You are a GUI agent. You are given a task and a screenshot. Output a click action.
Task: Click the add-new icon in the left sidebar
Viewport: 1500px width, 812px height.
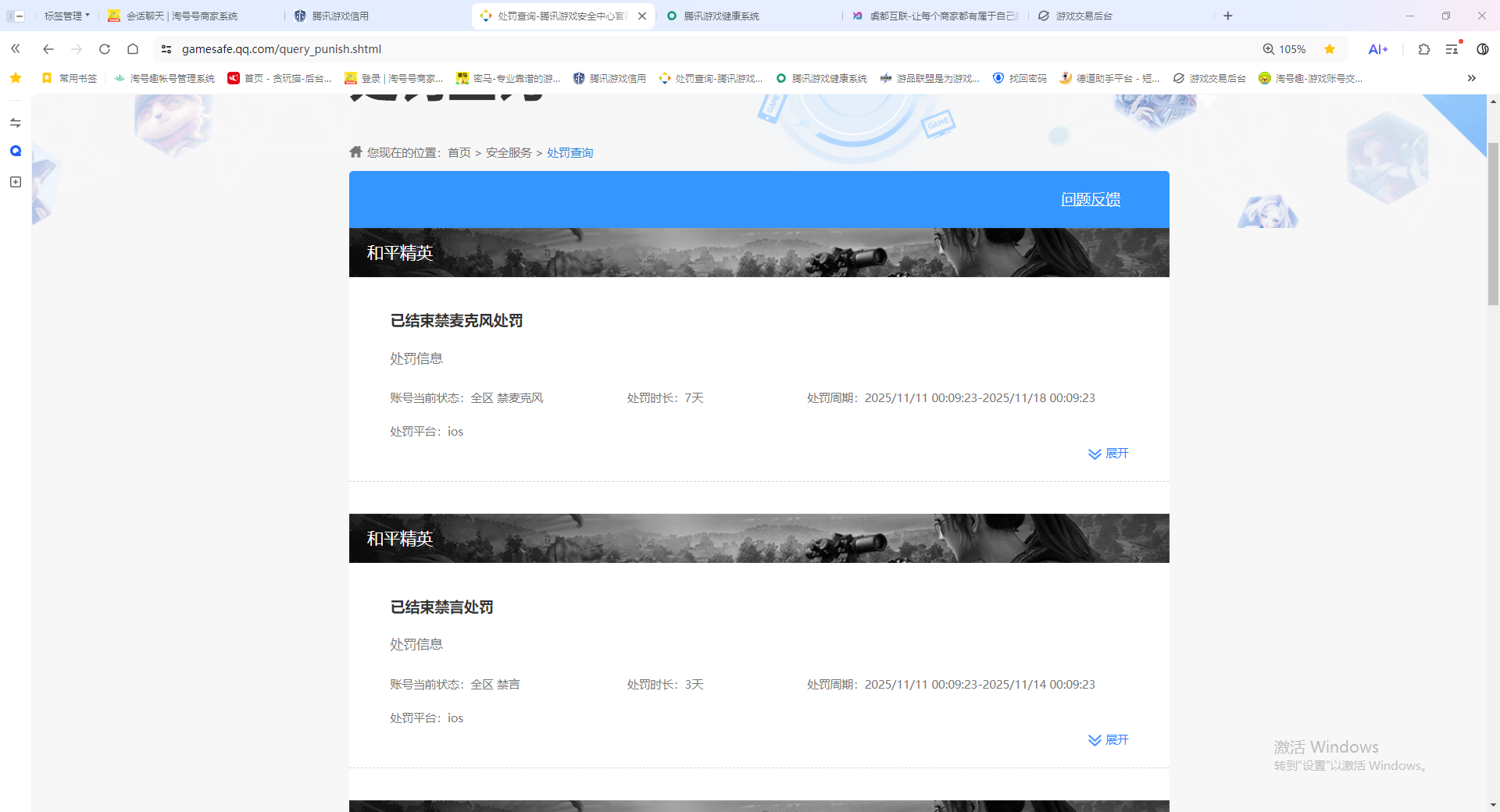point(15,182)
